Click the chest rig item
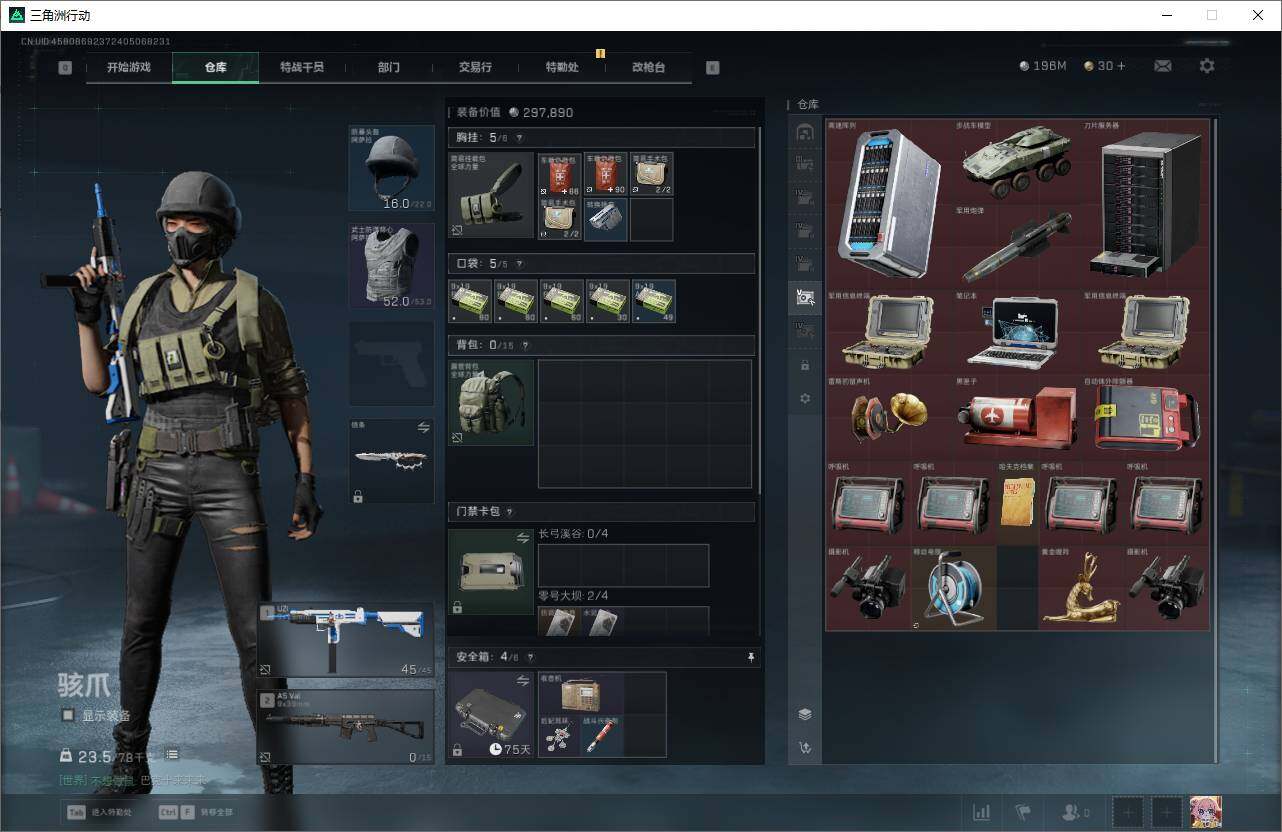 (x=491, y=196)
